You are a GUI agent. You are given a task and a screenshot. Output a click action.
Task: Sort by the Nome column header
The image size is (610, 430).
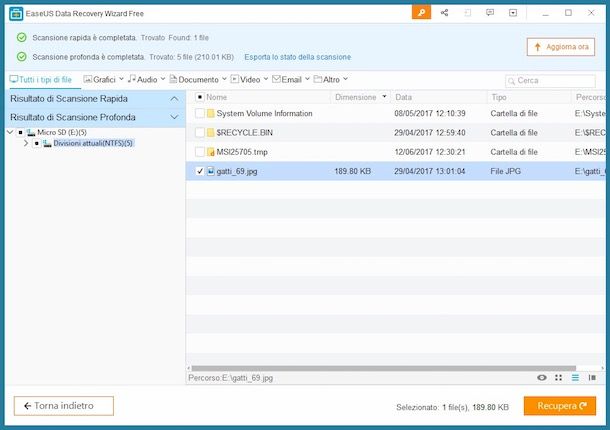click(x=217, y=97)
